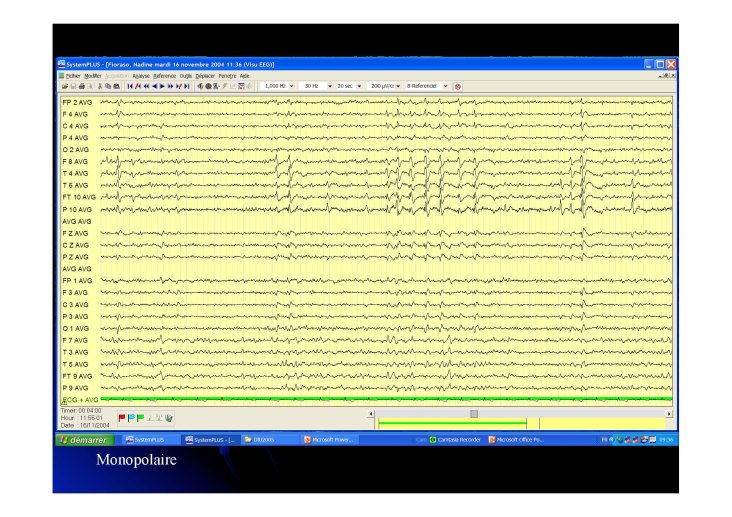Viewport: 732px width, 517px height.
Task: Click the Save disk toolbar icon
Action: (x=73, y=86)
